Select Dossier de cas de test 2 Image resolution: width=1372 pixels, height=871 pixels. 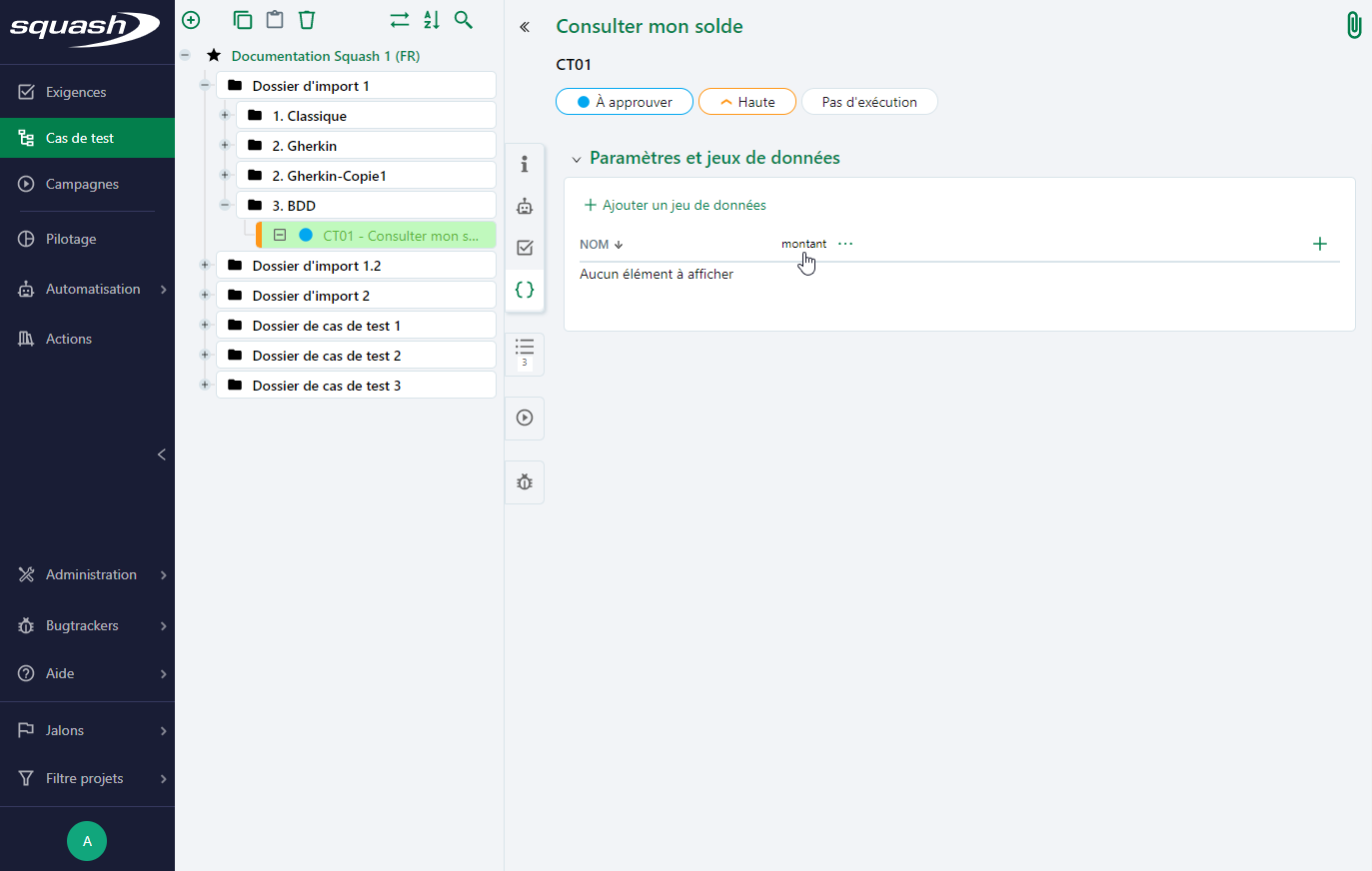pyautogui.click(x=327, y=356)
